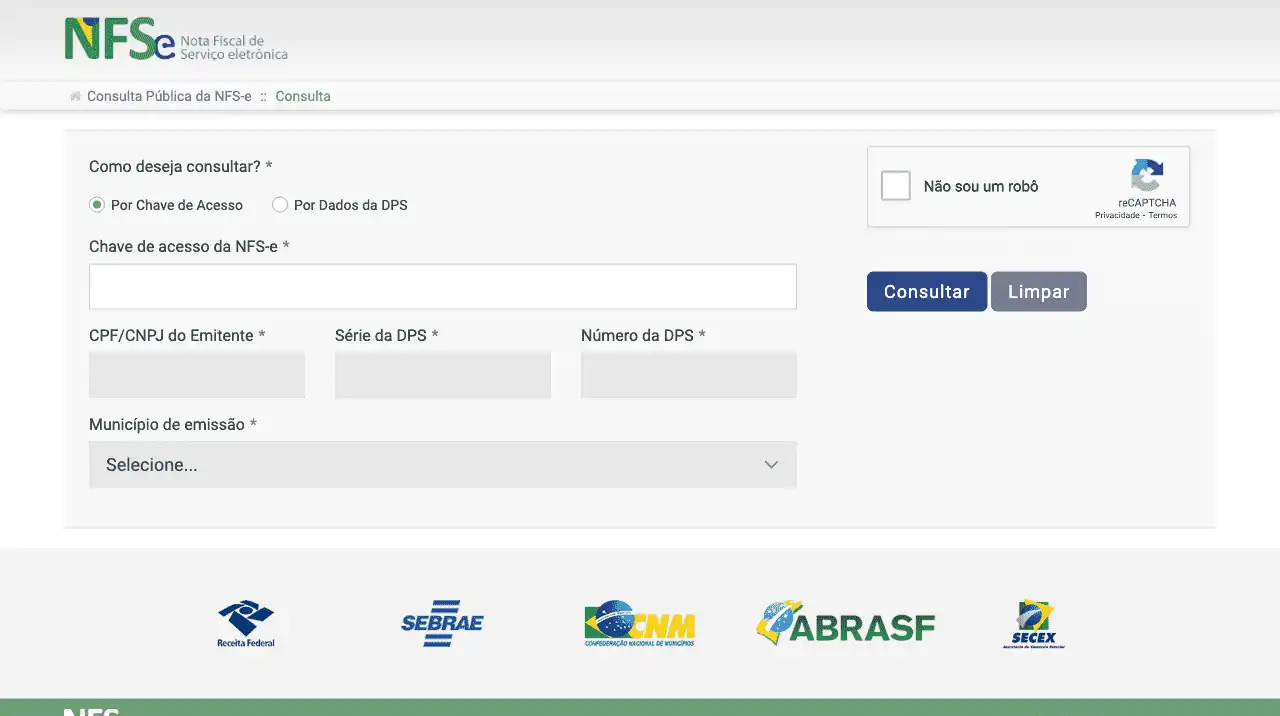Viewport: 1280px width, 716px height.
Task: Open the reCAPTCHA Termos link
Action: [1163, 216]
